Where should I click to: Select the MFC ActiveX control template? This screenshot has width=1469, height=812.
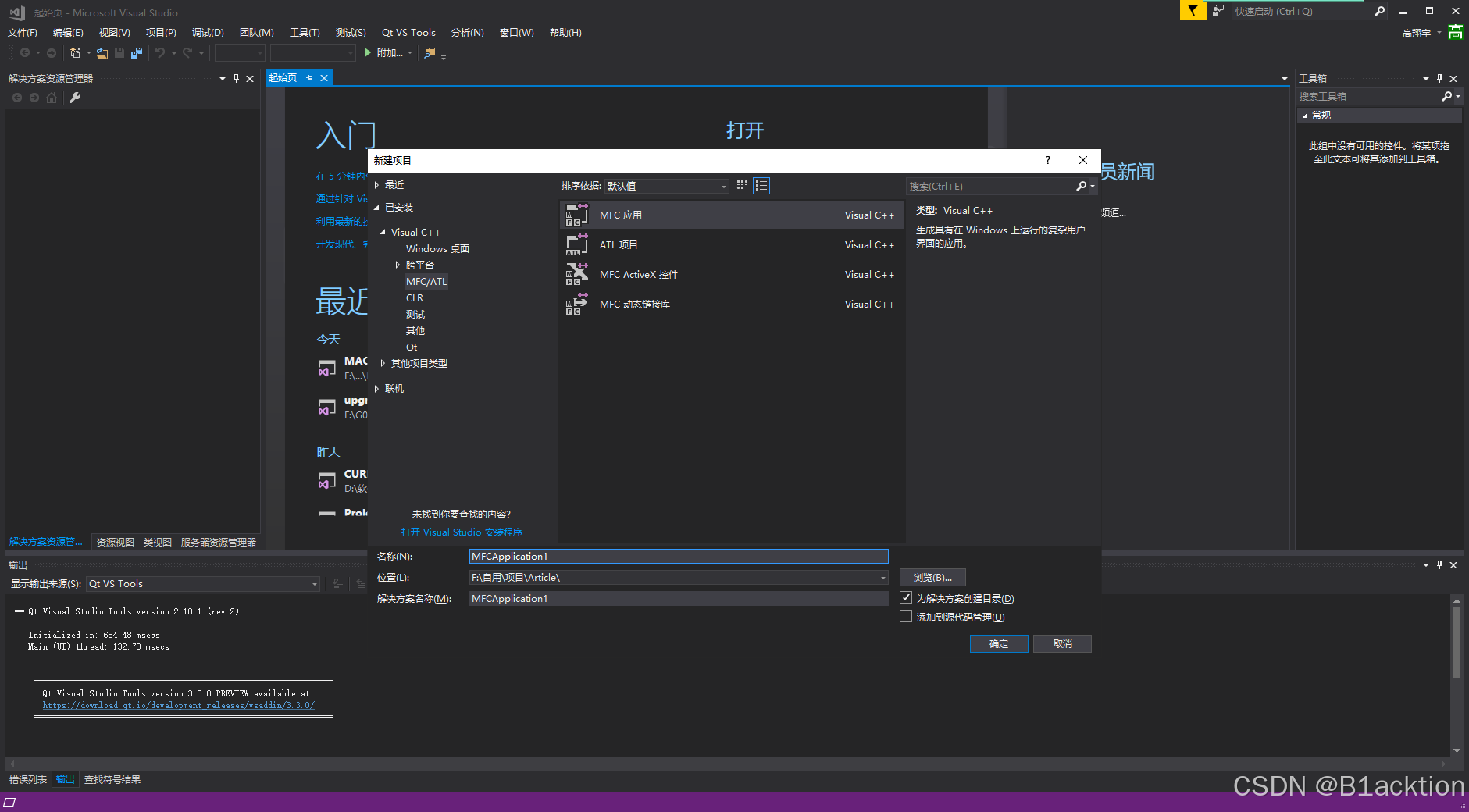[733, 274]
